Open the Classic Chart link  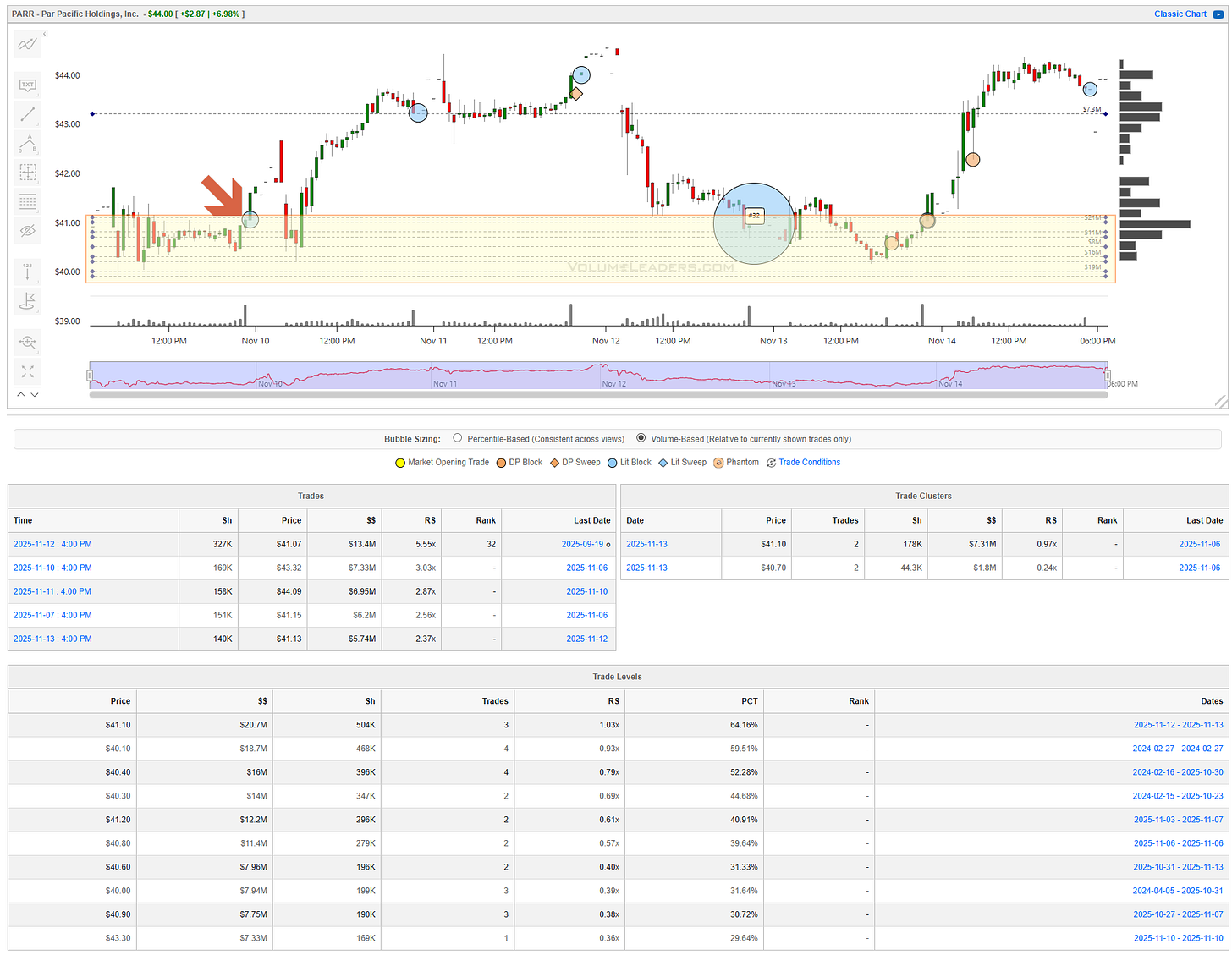(1180, 14)
